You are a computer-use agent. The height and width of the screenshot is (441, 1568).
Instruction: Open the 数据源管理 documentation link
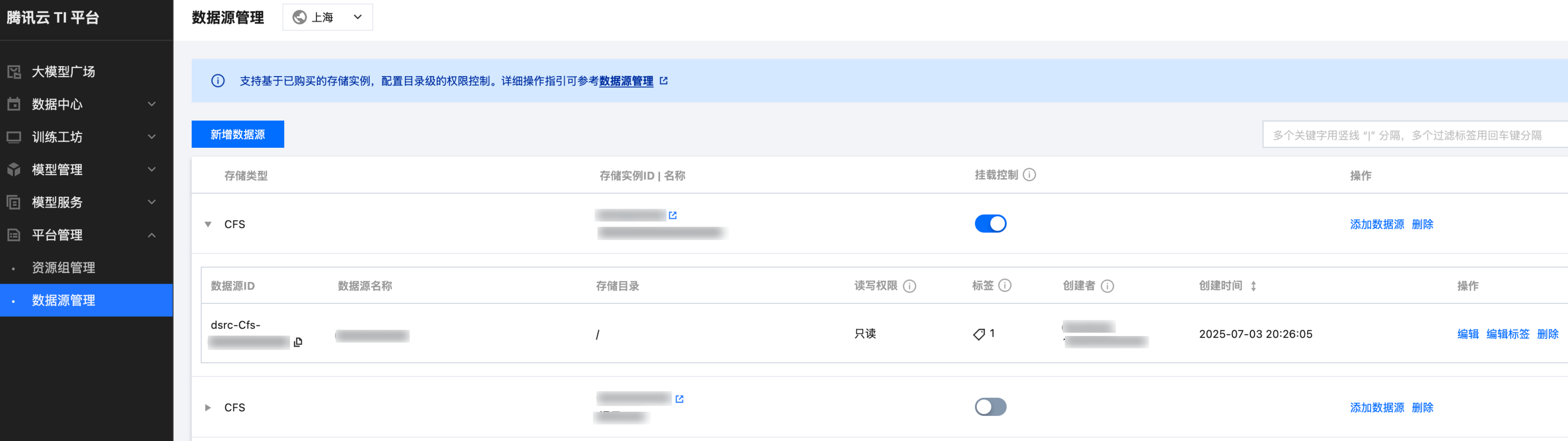pos(626,81)
